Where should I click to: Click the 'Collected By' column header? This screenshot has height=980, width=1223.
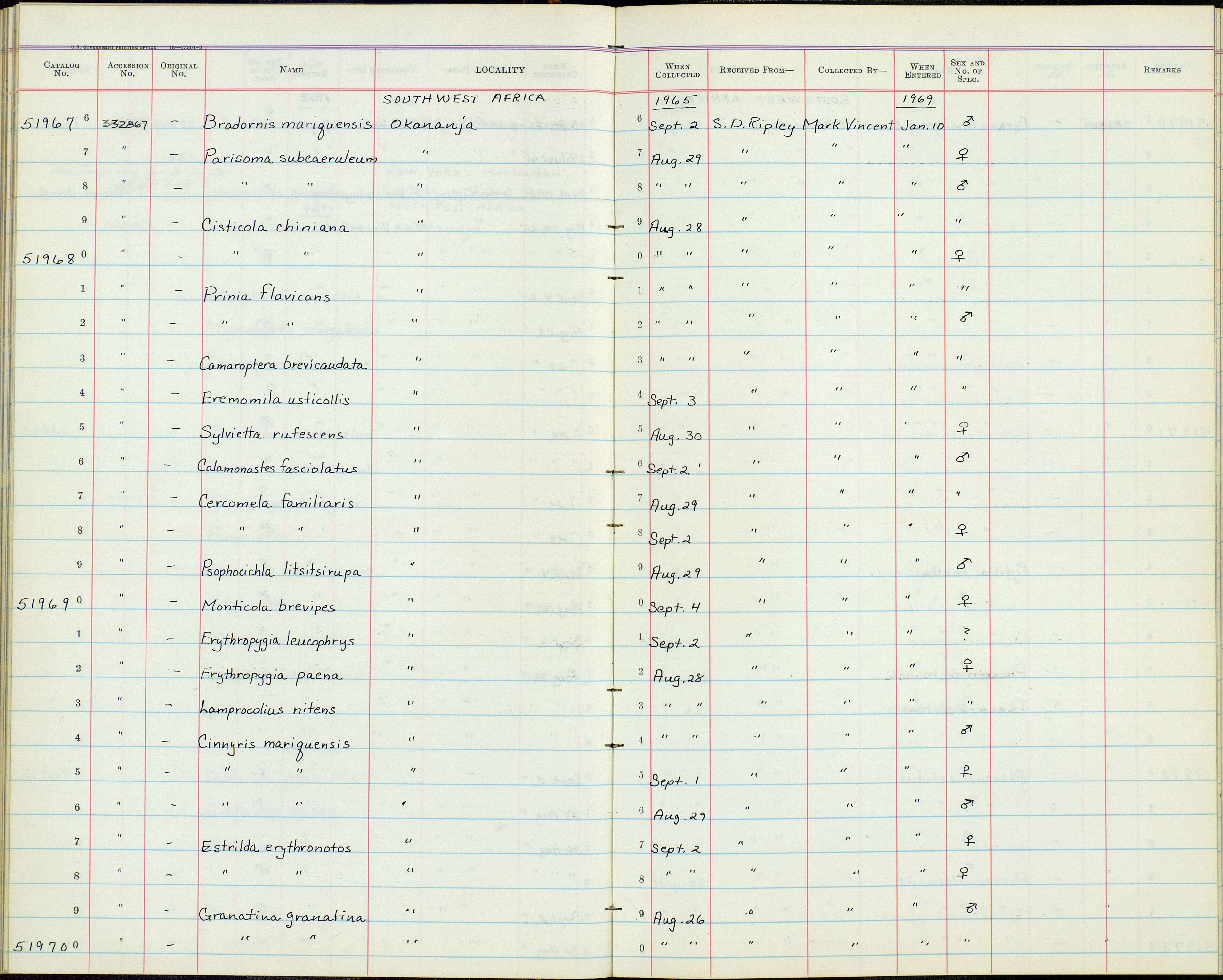click(x=852, y=70)
